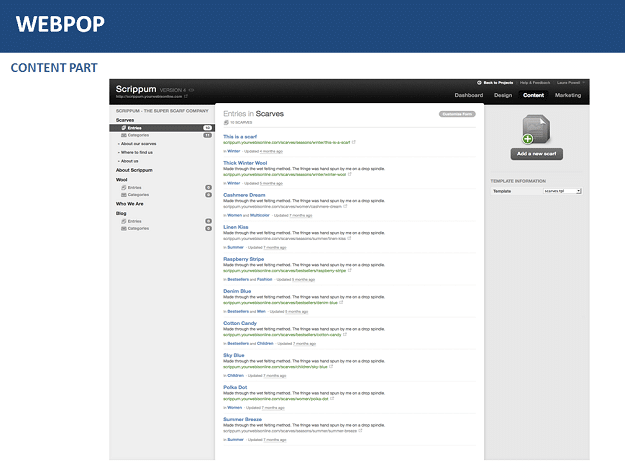
Task: Open the Cashmere Dream entry
Action: (x=244, y=195)
